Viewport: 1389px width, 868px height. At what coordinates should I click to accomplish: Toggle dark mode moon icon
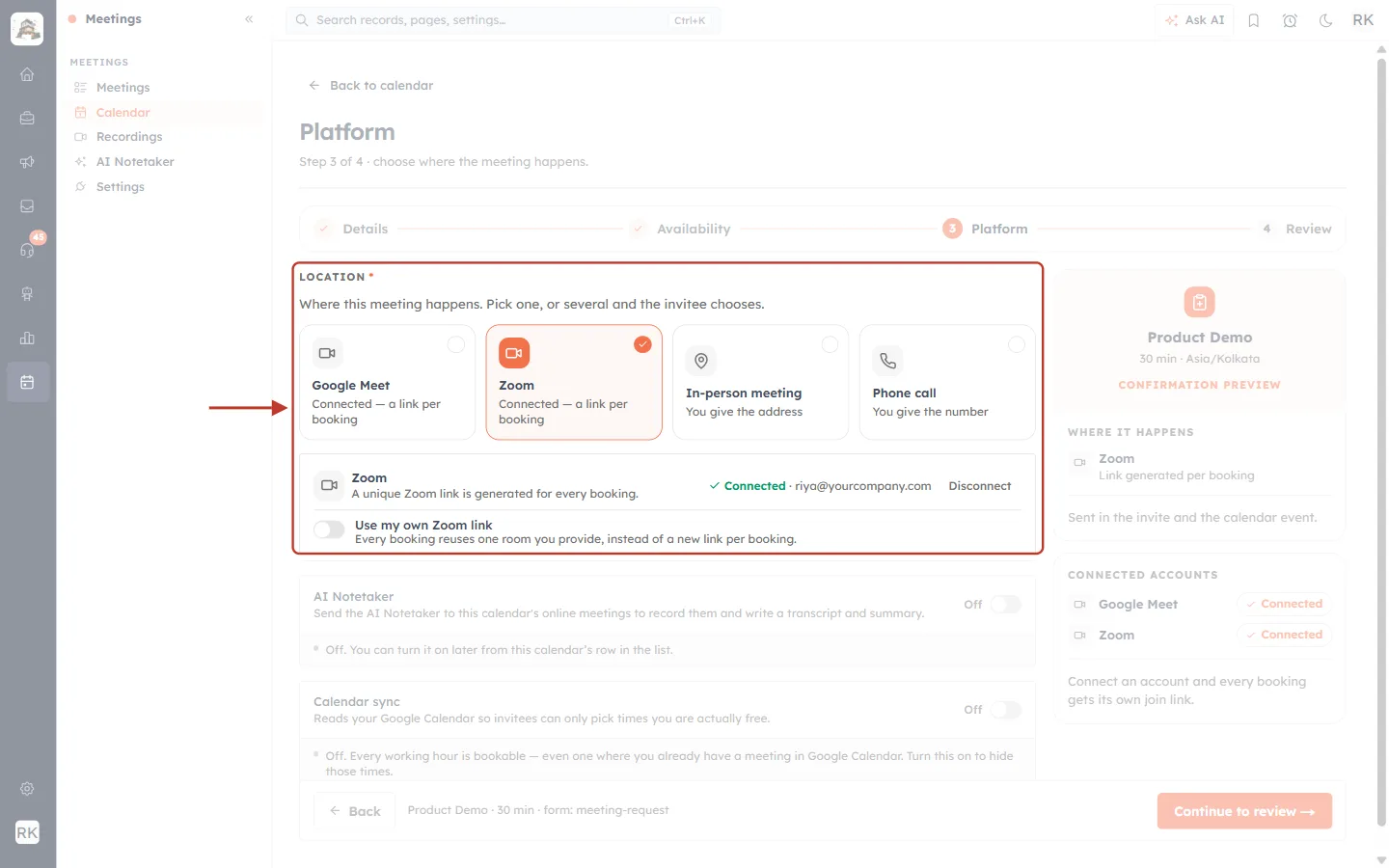click(1326, 20)
